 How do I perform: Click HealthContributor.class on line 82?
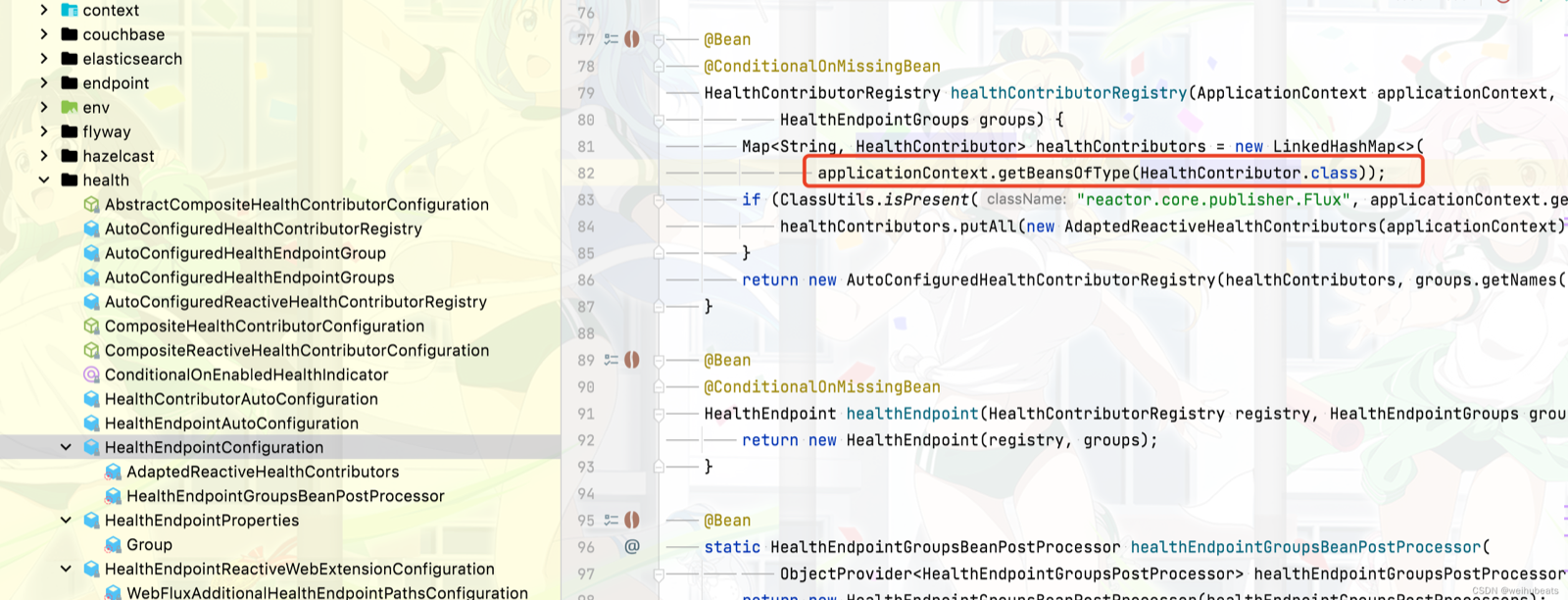[x=1249, y=174]
